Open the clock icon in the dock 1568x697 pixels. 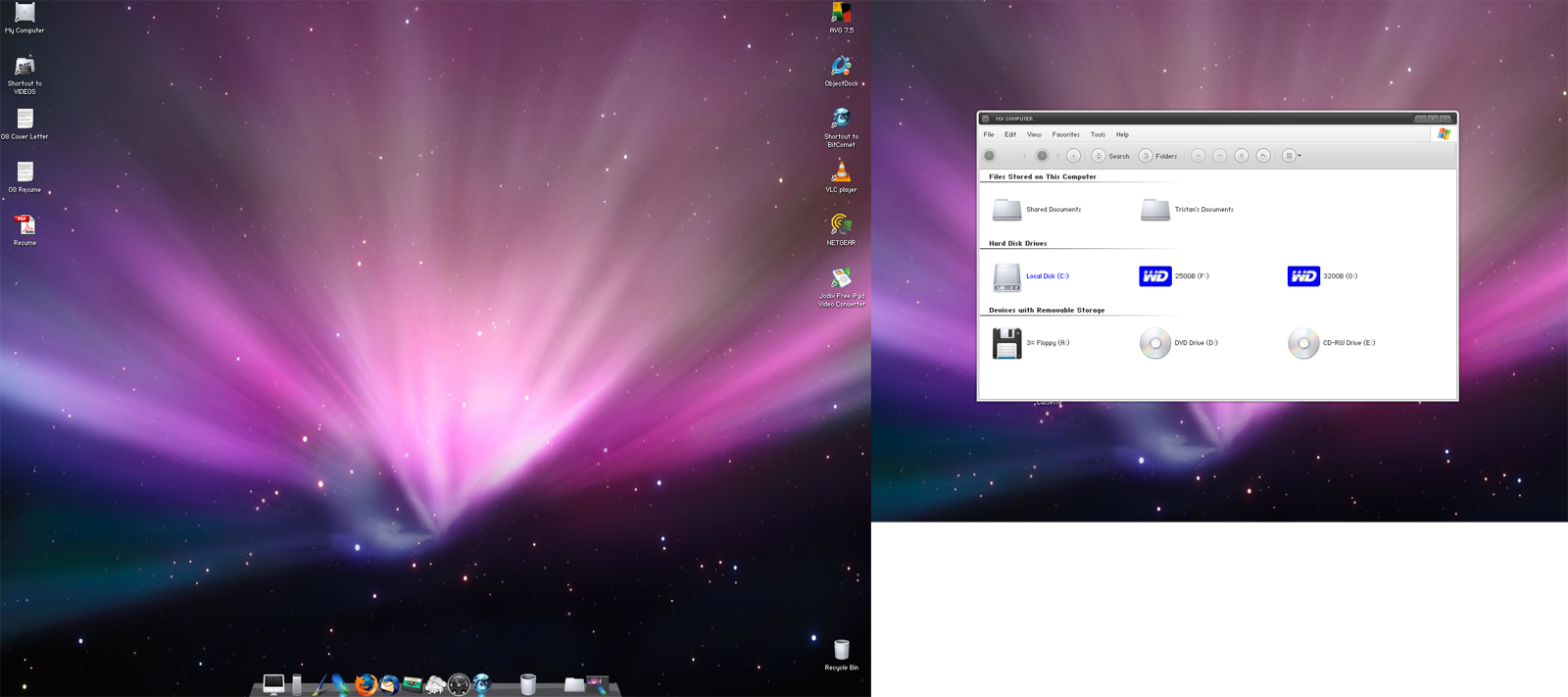(459, 684)
